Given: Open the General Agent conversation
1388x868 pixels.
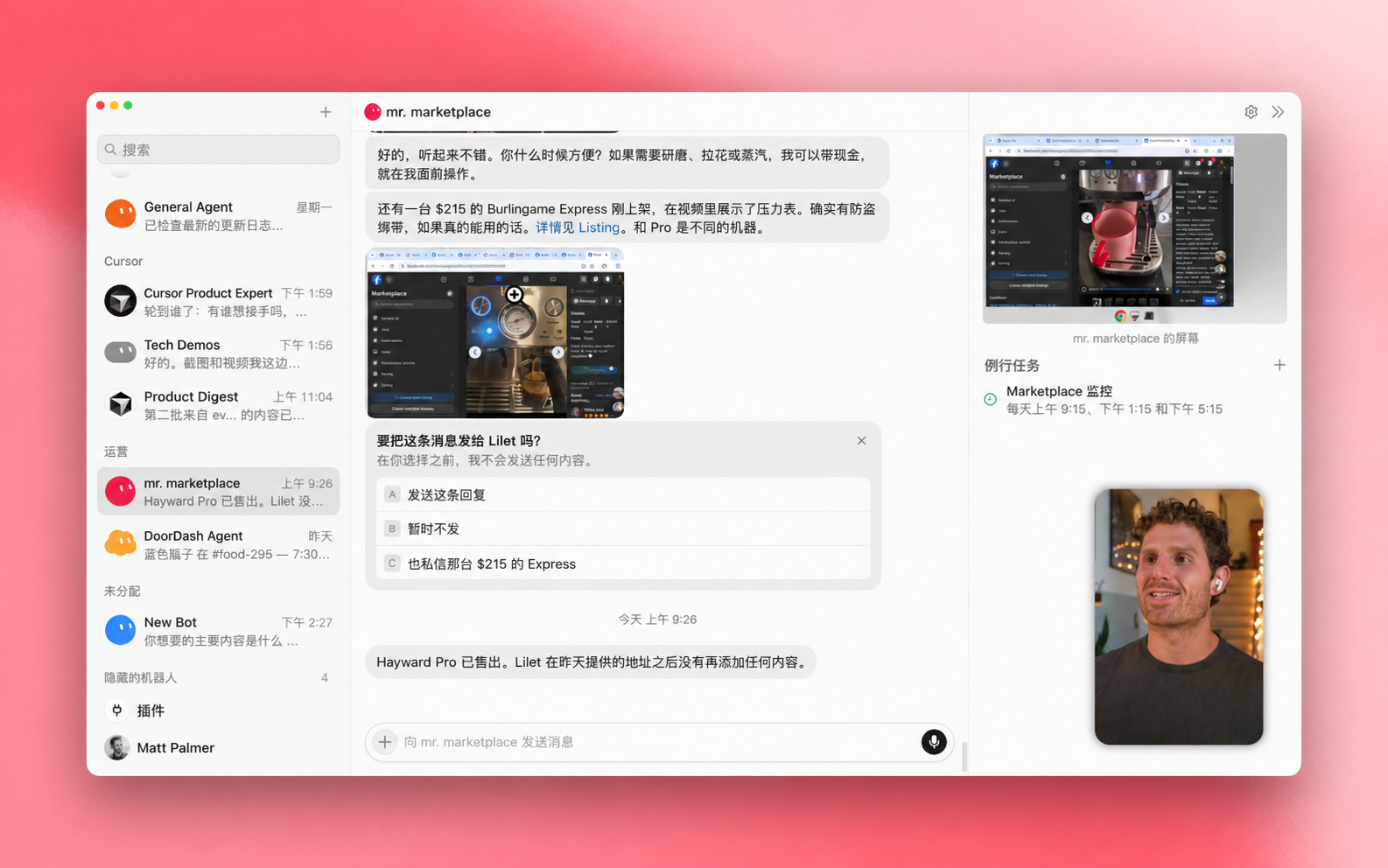Looking at the screenshot, I should [x=218, y=215].
